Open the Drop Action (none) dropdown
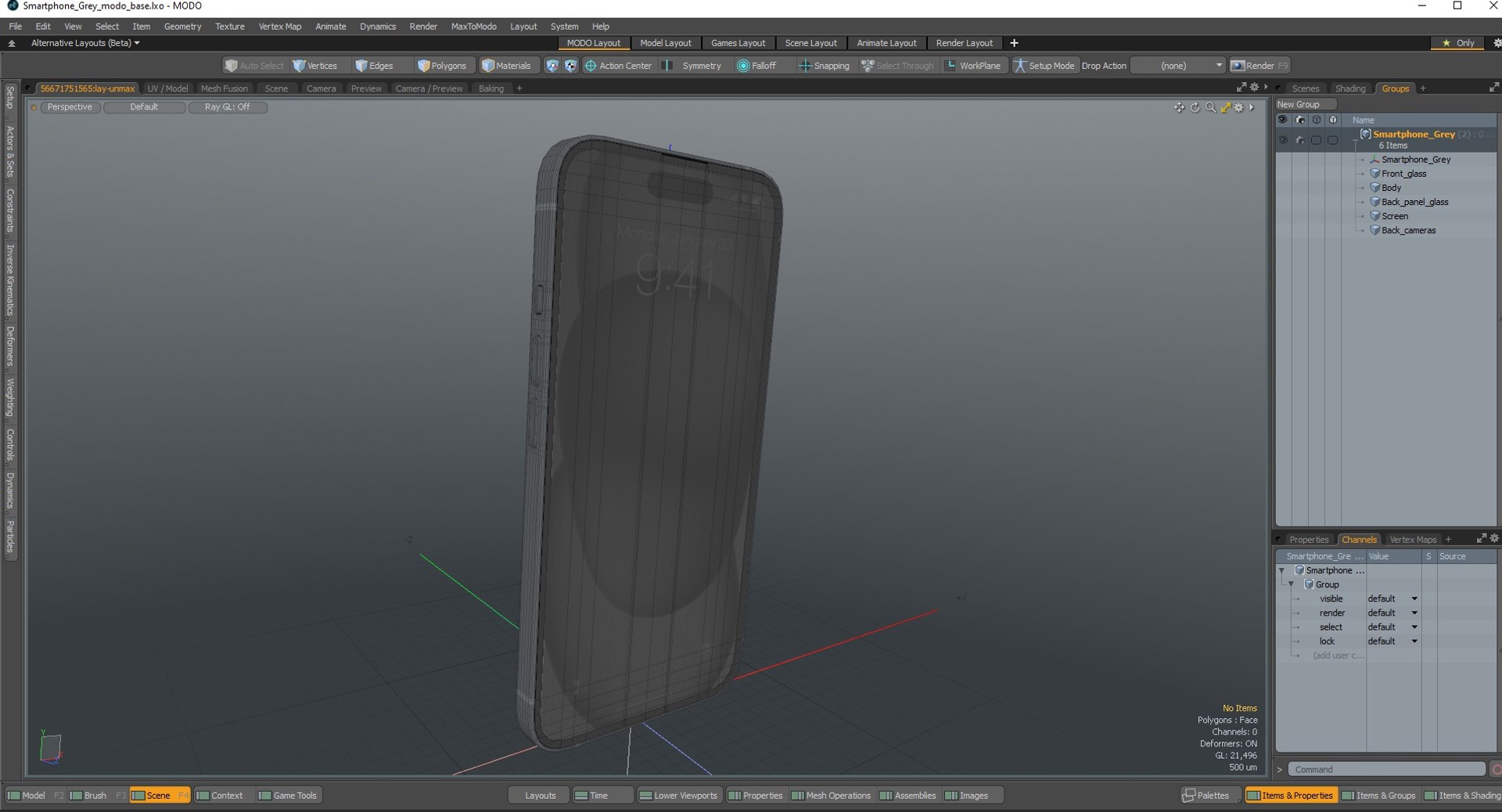The height and width of the screenshot is (812, 1502). click(1178, 66)
